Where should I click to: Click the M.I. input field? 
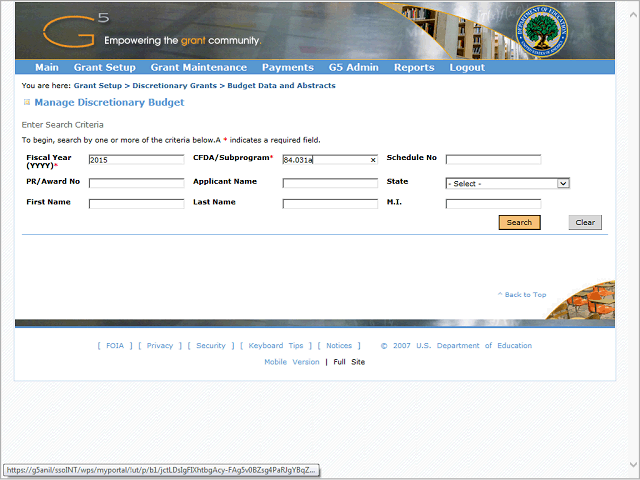point(493,204)
